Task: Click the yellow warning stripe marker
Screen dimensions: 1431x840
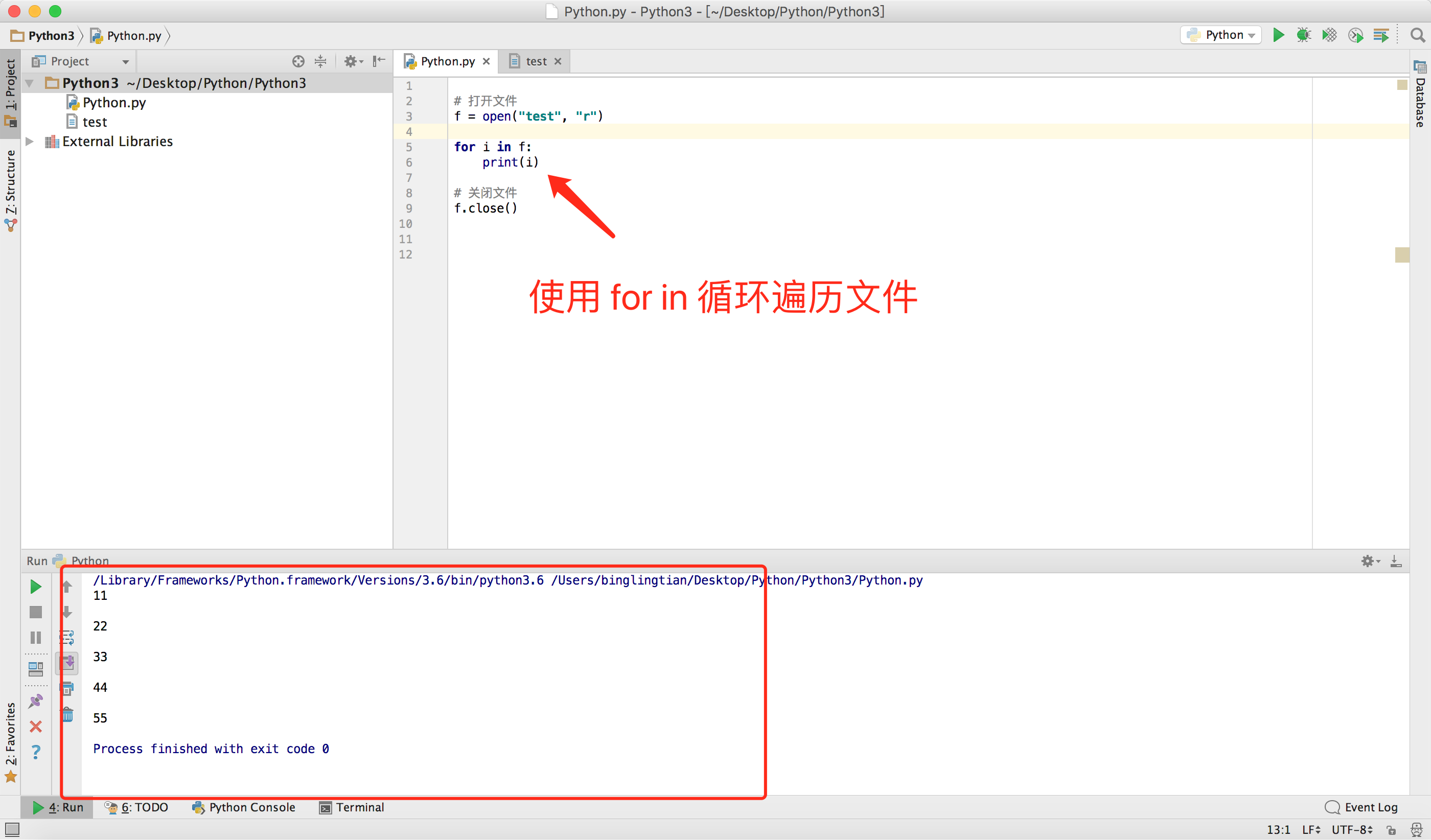Action: (1401, 255)
